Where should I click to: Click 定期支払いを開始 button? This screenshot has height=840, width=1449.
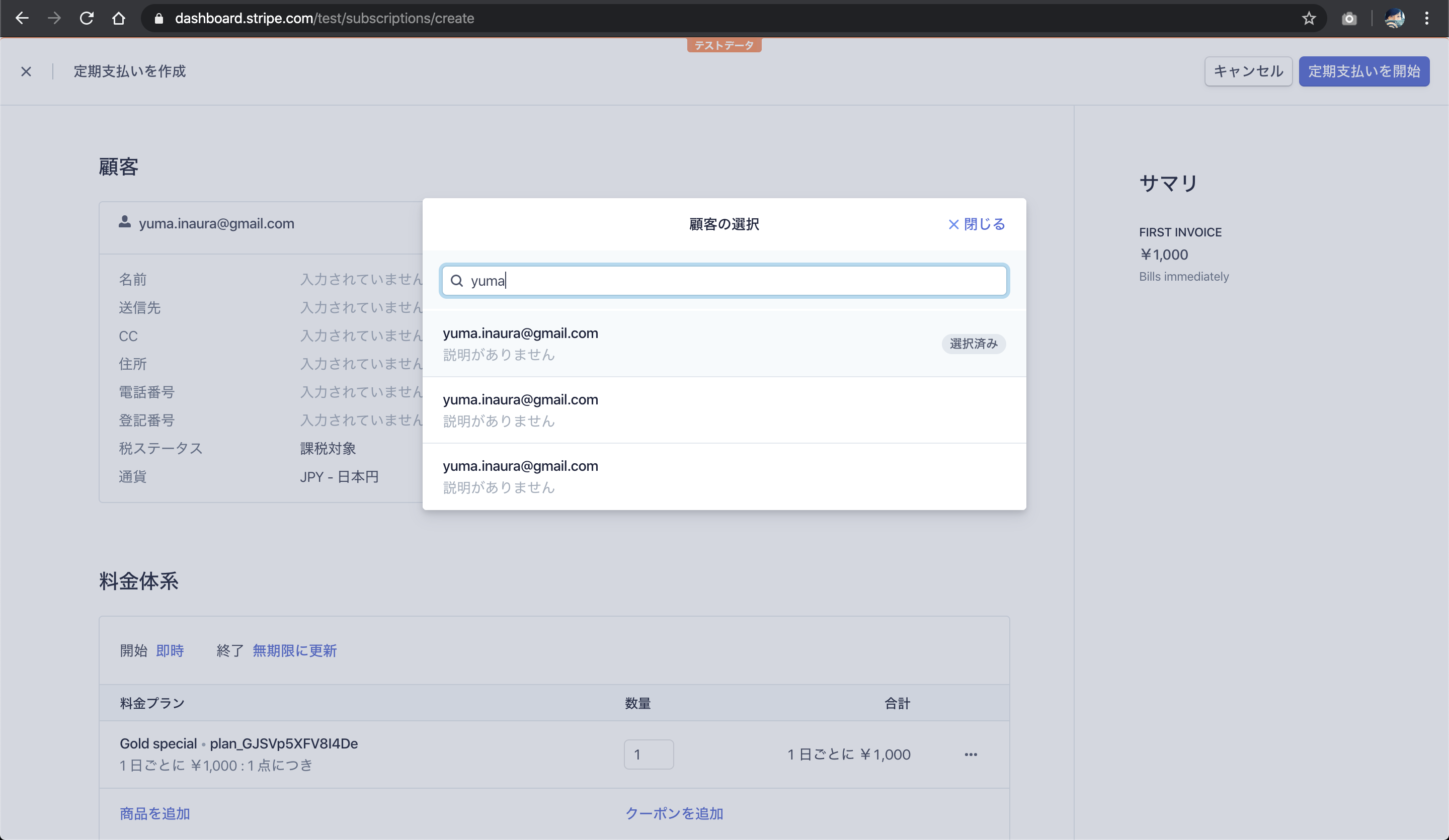pos(1364,71)
